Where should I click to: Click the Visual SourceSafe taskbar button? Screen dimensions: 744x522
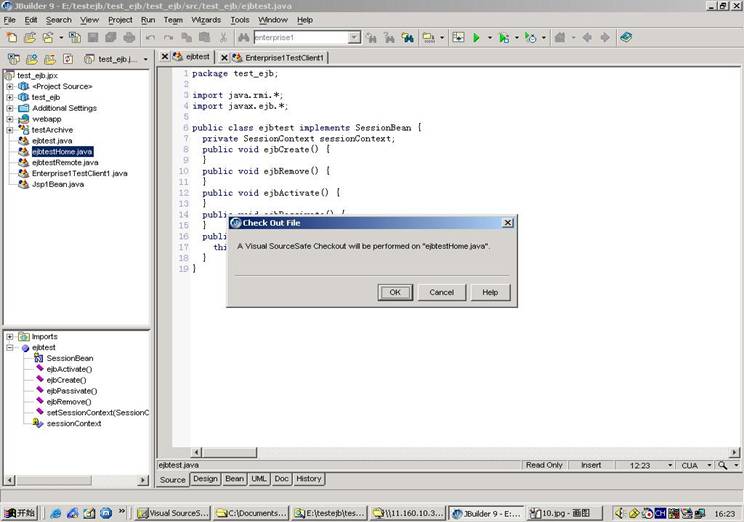click(173, 513)
